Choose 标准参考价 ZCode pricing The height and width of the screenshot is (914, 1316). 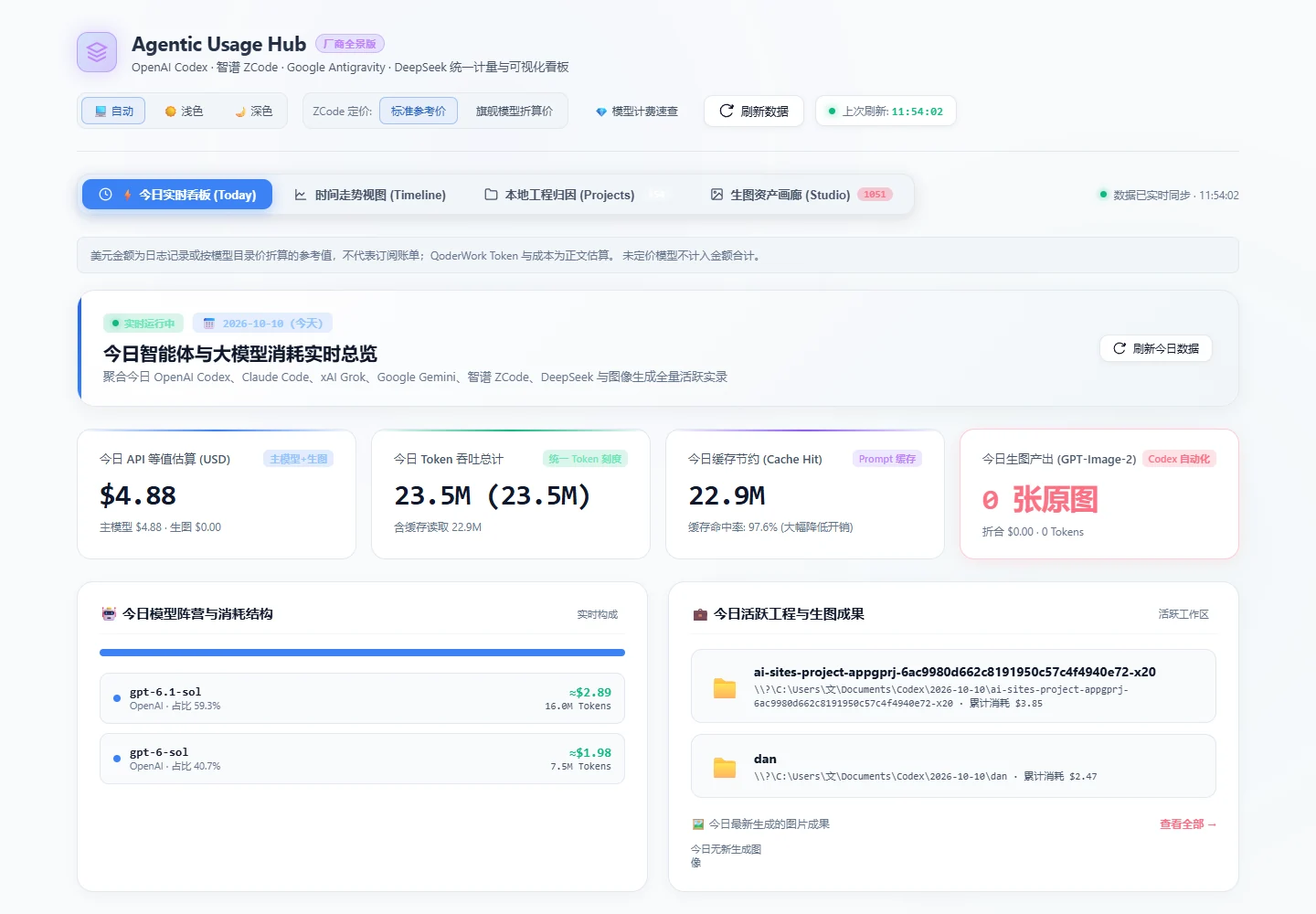[419, 111]
